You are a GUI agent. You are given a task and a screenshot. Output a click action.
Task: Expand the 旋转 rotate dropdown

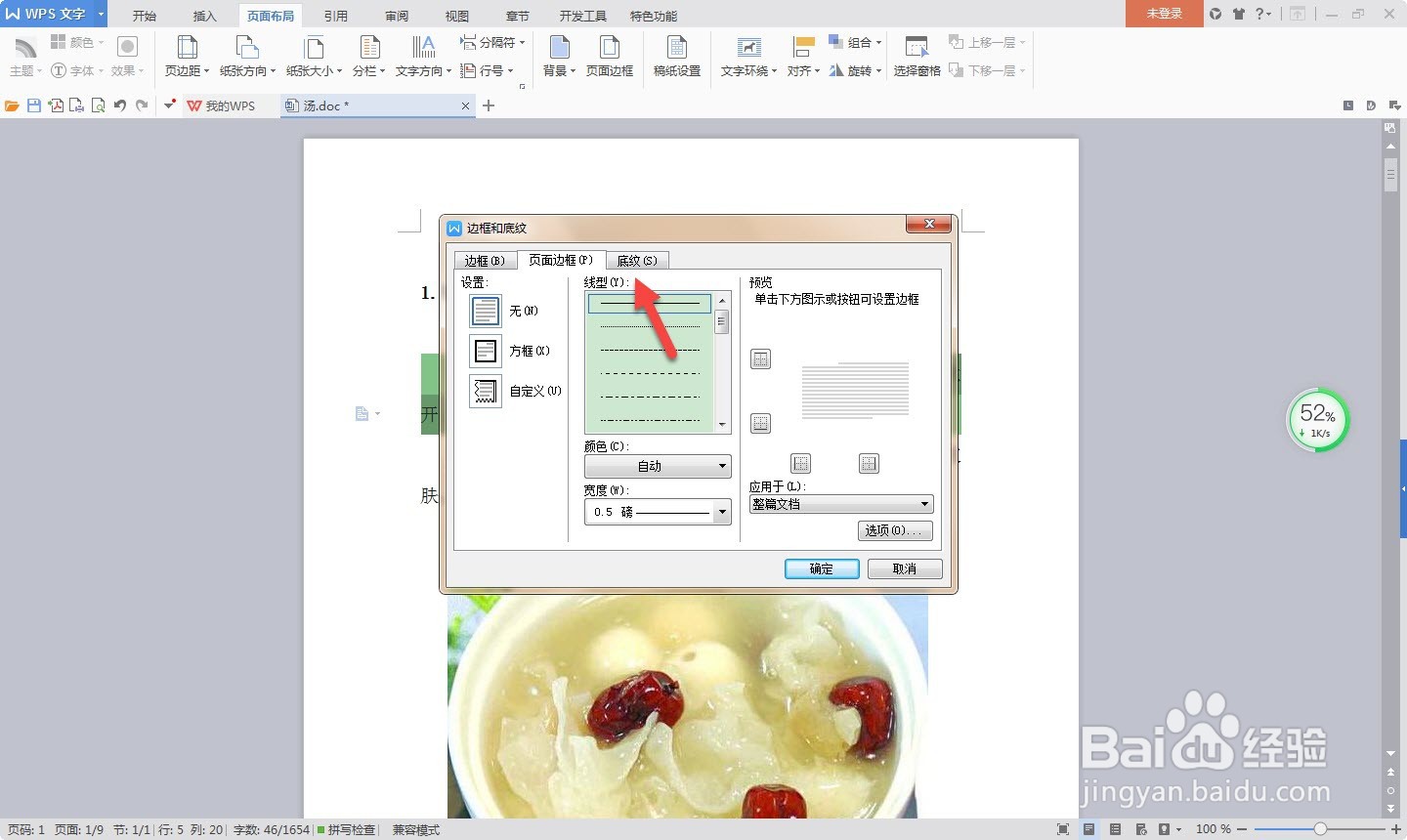(878, 70)
